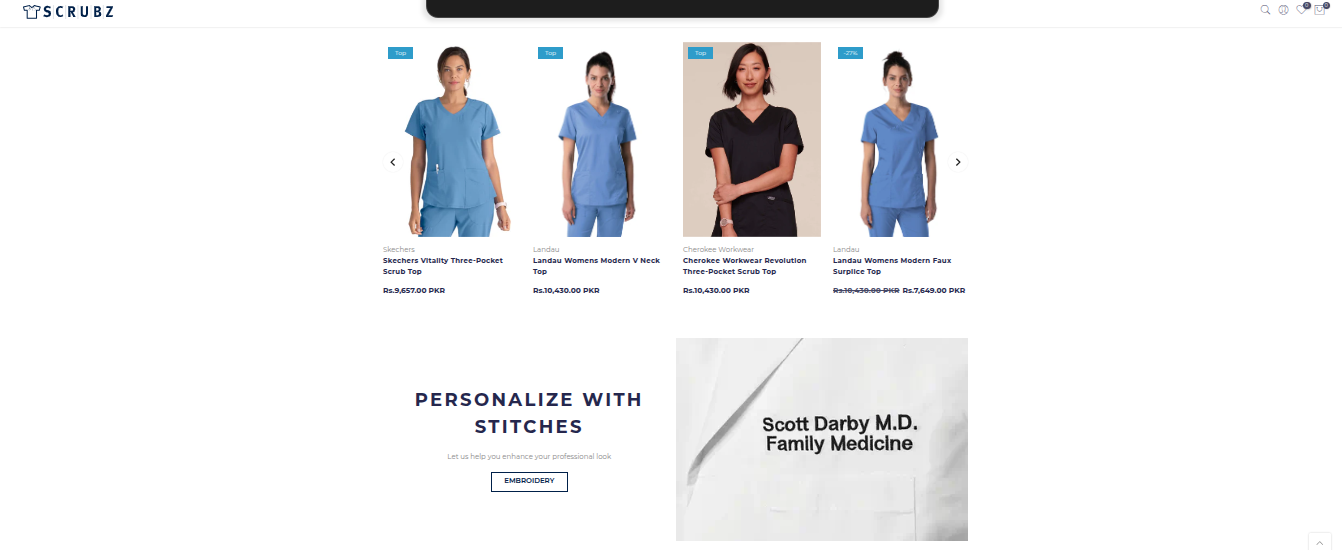Open Skechers Vitality Three-Pocket Scrub Top link
The height and width of the screenshot is (550, 1342).
click(443, 266)
